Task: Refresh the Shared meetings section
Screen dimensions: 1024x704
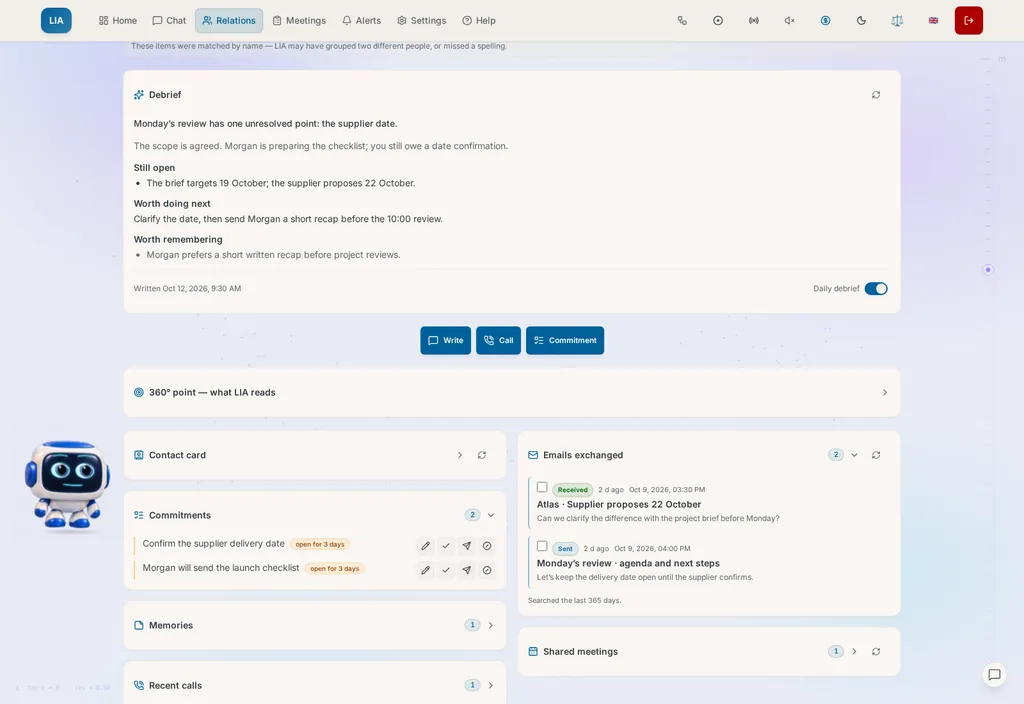Action: click(876, 652)
